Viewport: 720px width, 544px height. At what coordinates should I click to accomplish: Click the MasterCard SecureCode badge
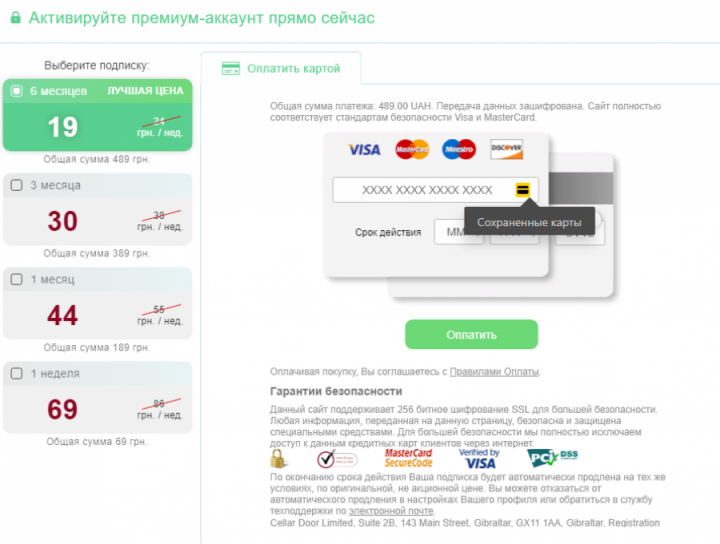point(407,459)
